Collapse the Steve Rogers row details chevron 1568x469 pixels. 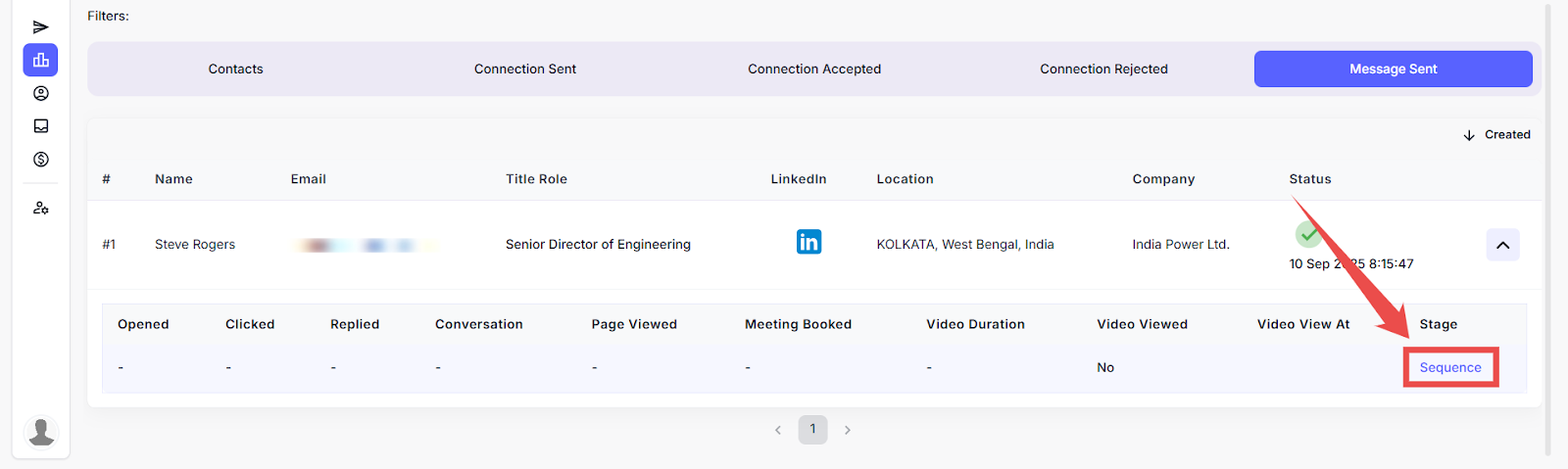[x=1502, y=245]
